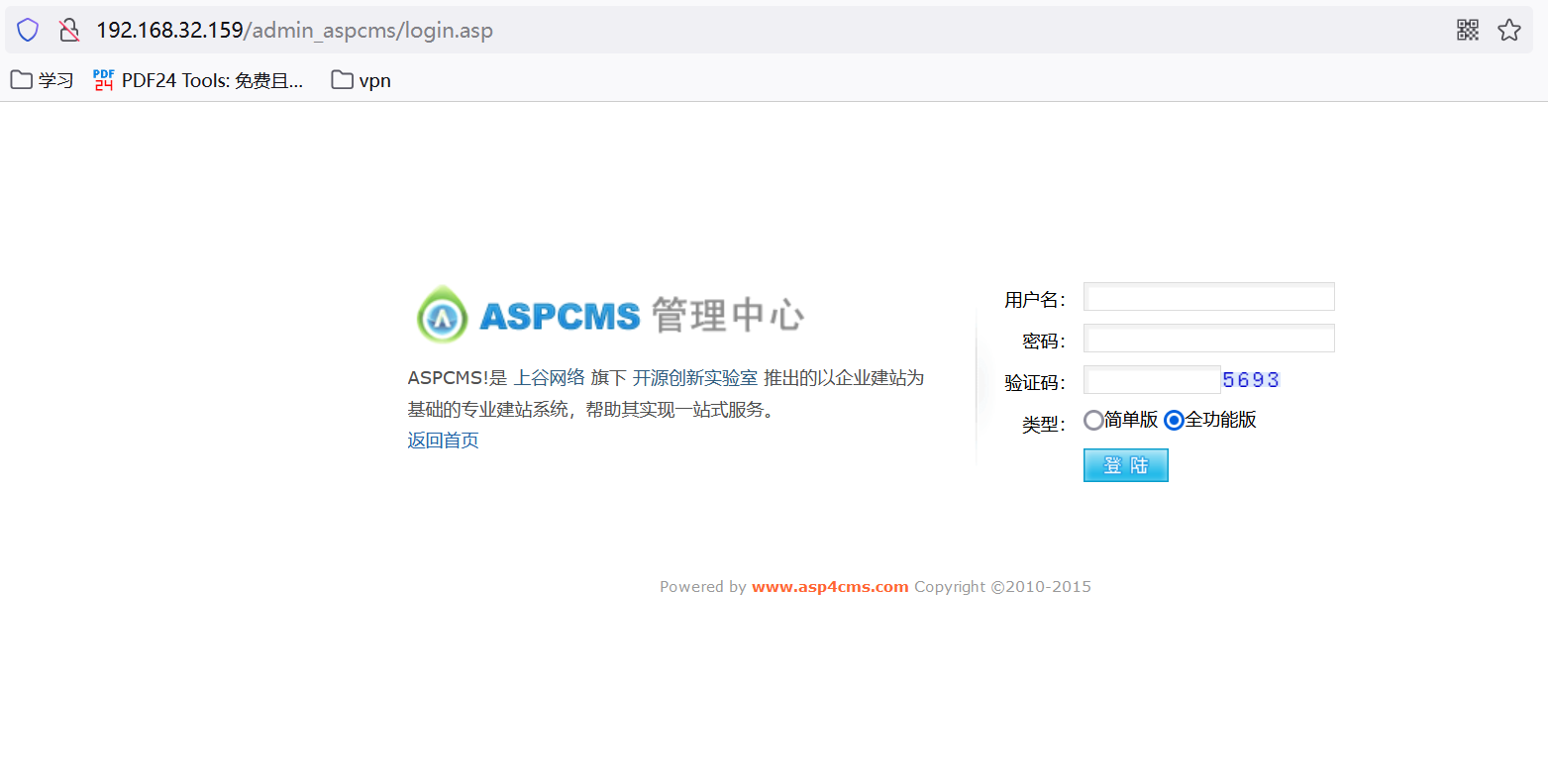Click the captcha image 5693
Image resolution: width=1548 pixels, height=784 pixels.
click(1251, 380)
